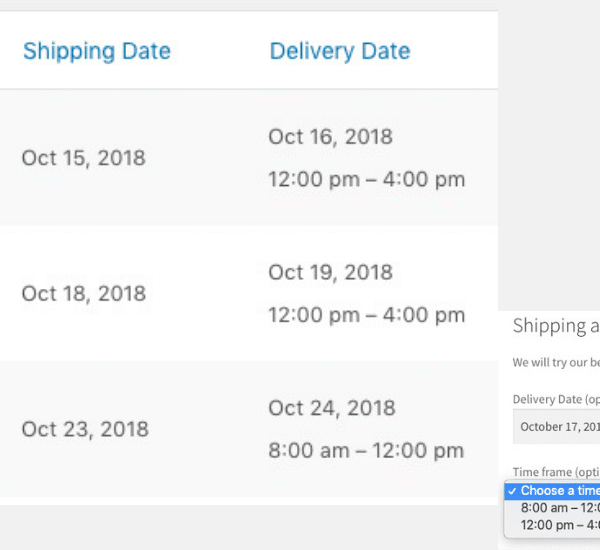Image resolution: width=600 pixels, height=550 pixels.
Task: Click the Time frame optional label
Action: 556,472
